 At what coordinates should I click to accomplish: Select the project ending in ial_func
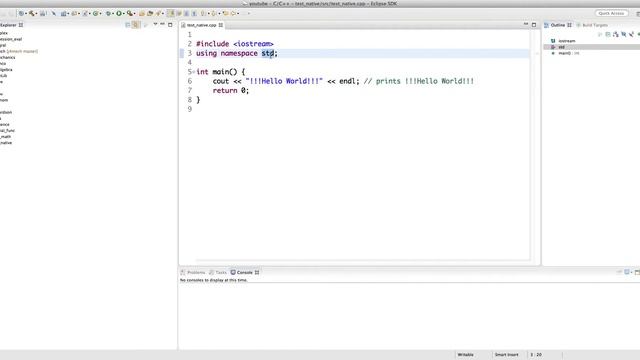click(x=7, y=131)
